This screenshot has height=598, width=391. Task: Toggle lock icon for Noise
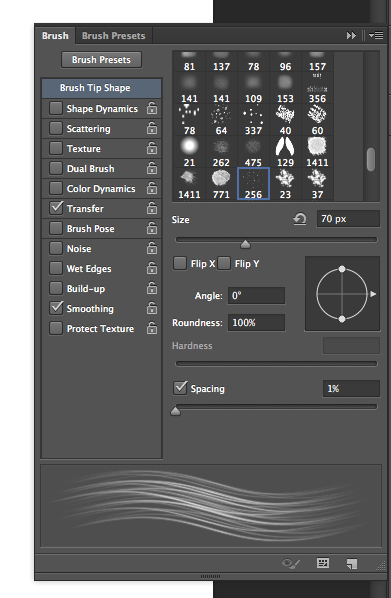[152, 248]
